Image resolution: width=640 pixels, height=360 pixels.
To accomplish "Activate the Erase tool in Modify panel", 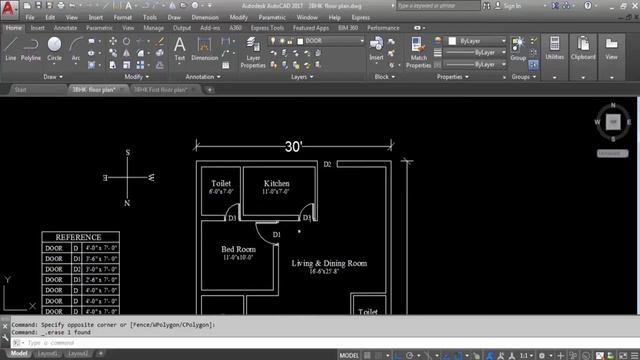I will point(160,41).
